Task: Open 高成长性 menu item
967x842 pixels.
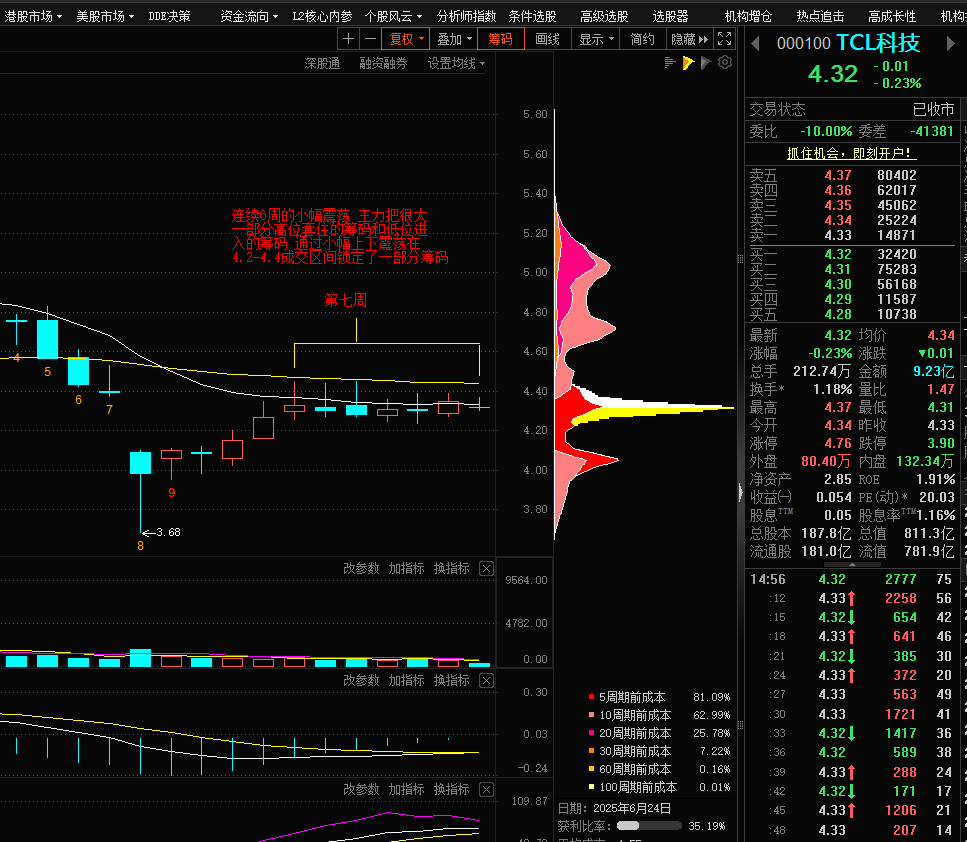Action: coord(892,16)
